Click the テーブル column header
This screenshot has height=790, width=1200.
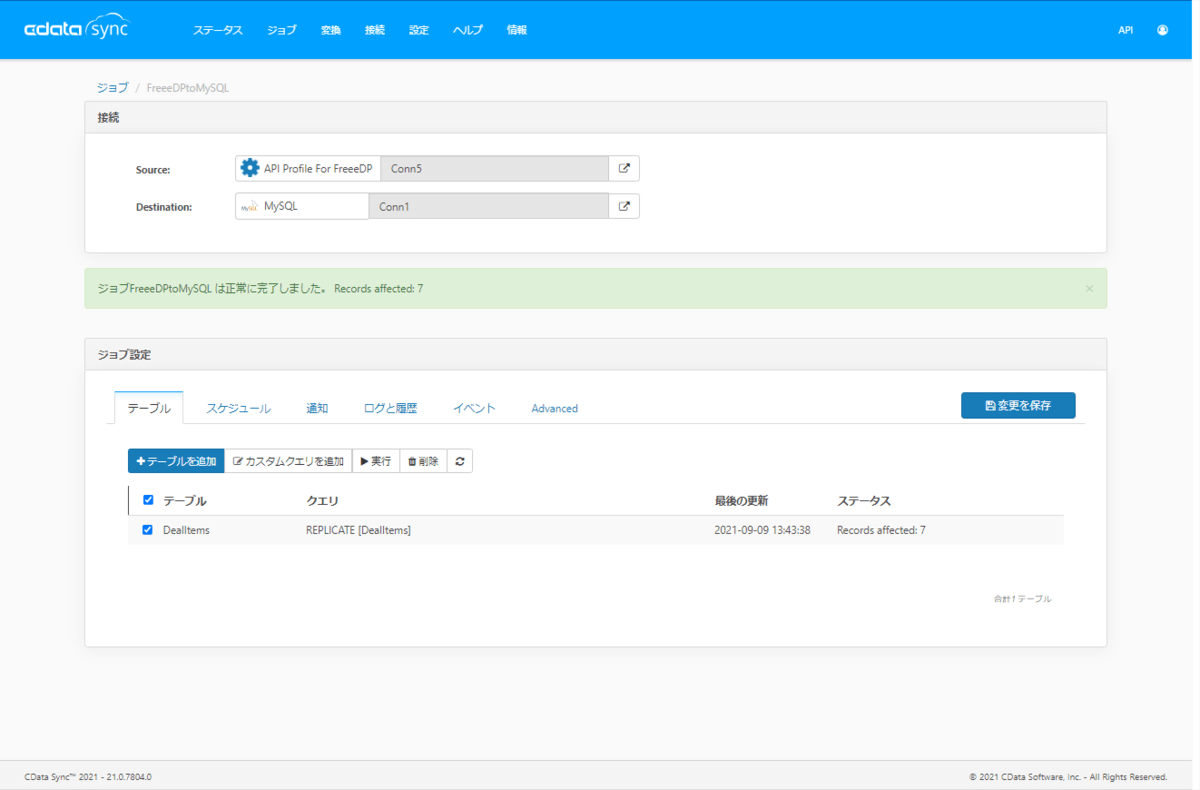click(184, 501)
